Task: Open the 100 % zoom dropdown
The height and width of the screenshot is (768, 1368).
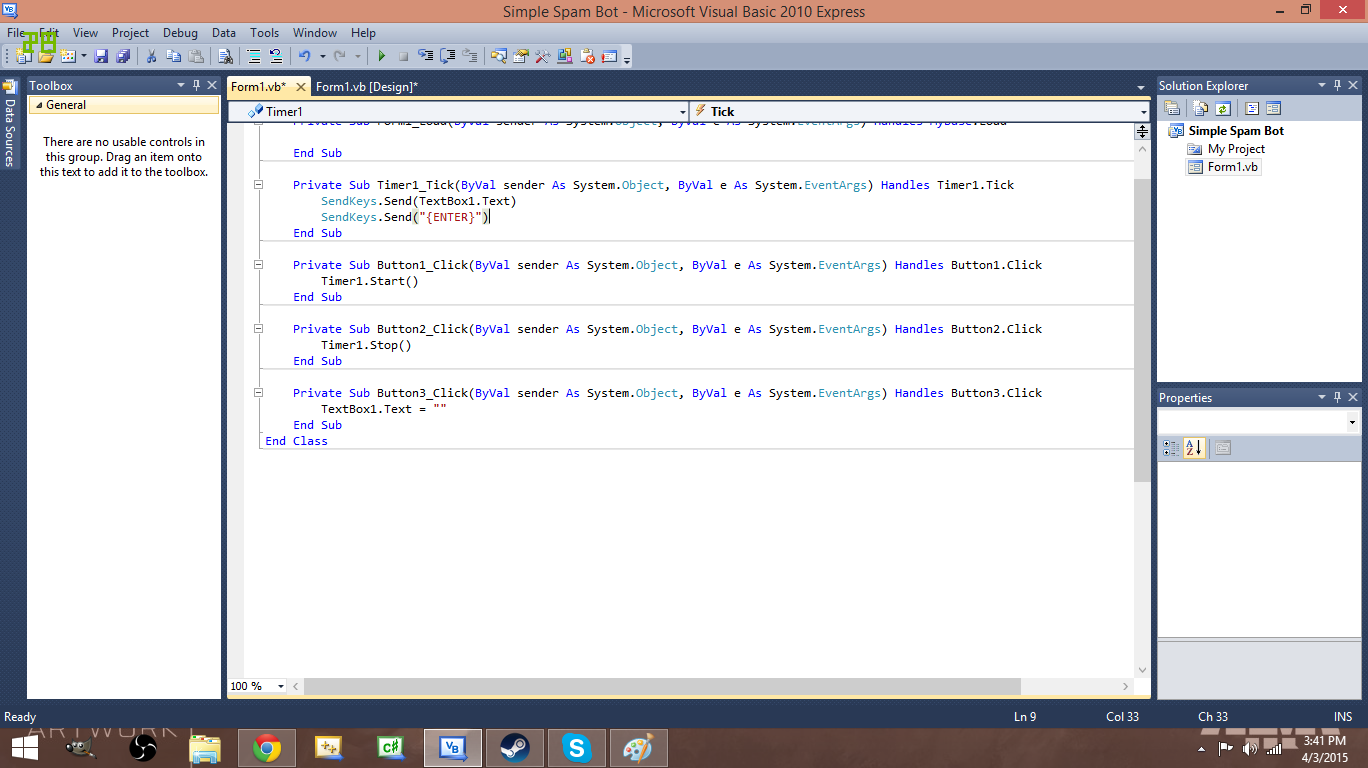Action: (280, 686)
